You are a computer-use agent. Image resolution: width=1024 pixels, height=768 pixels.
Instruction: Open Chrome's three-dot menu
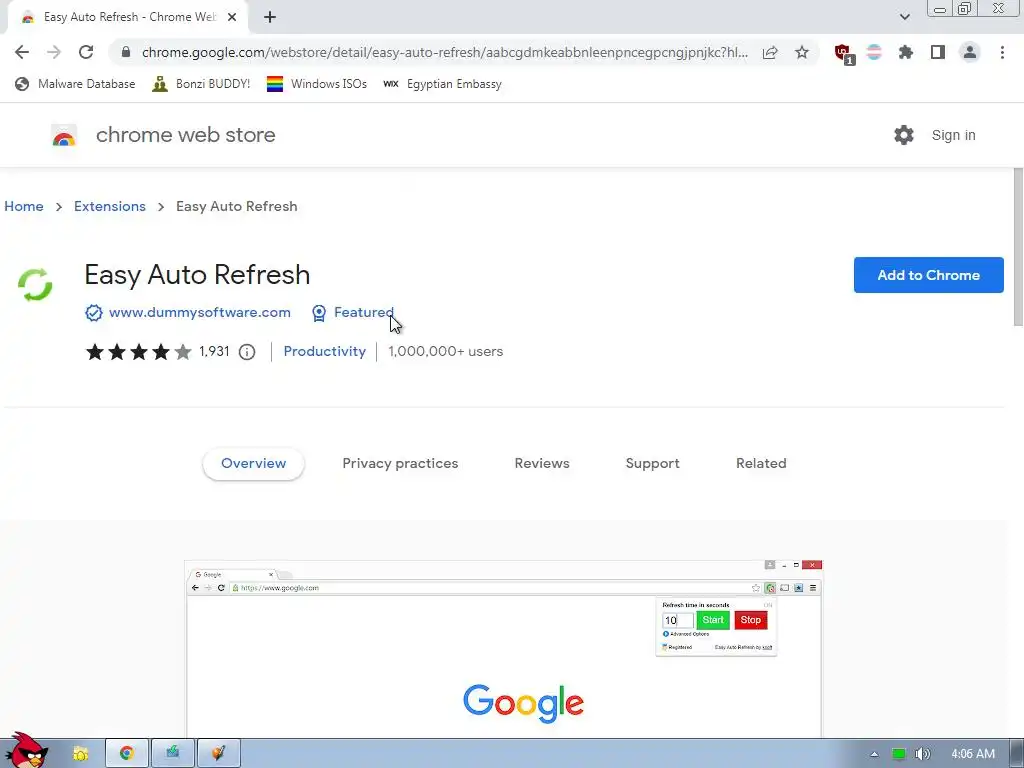tap(1002, 52)
